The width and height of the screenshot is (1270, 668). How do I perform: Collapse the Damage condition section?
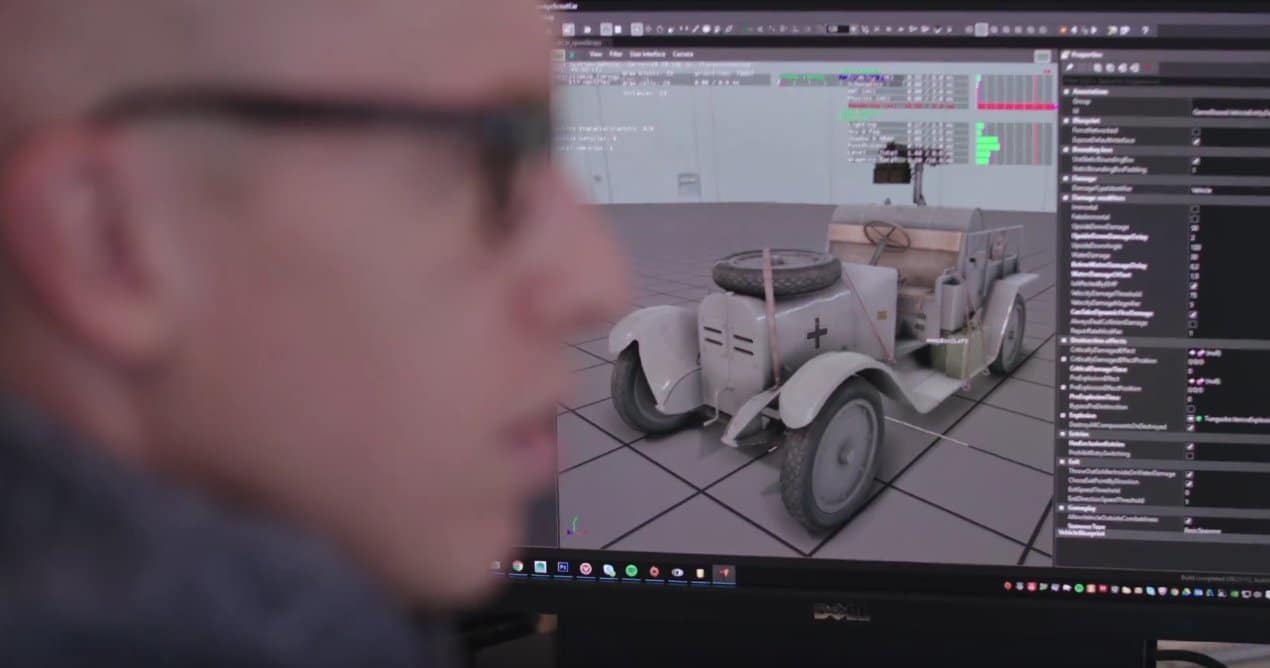click(x=1065, y=198)
